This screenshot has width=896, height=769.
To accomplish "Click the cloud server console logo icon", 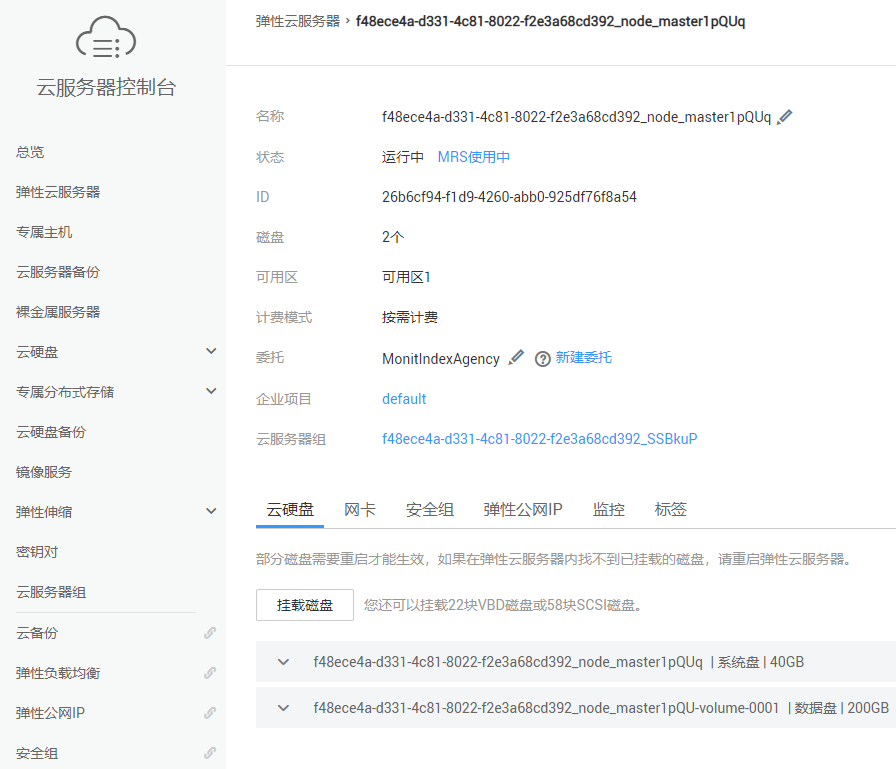I will [x=106, y=39].
